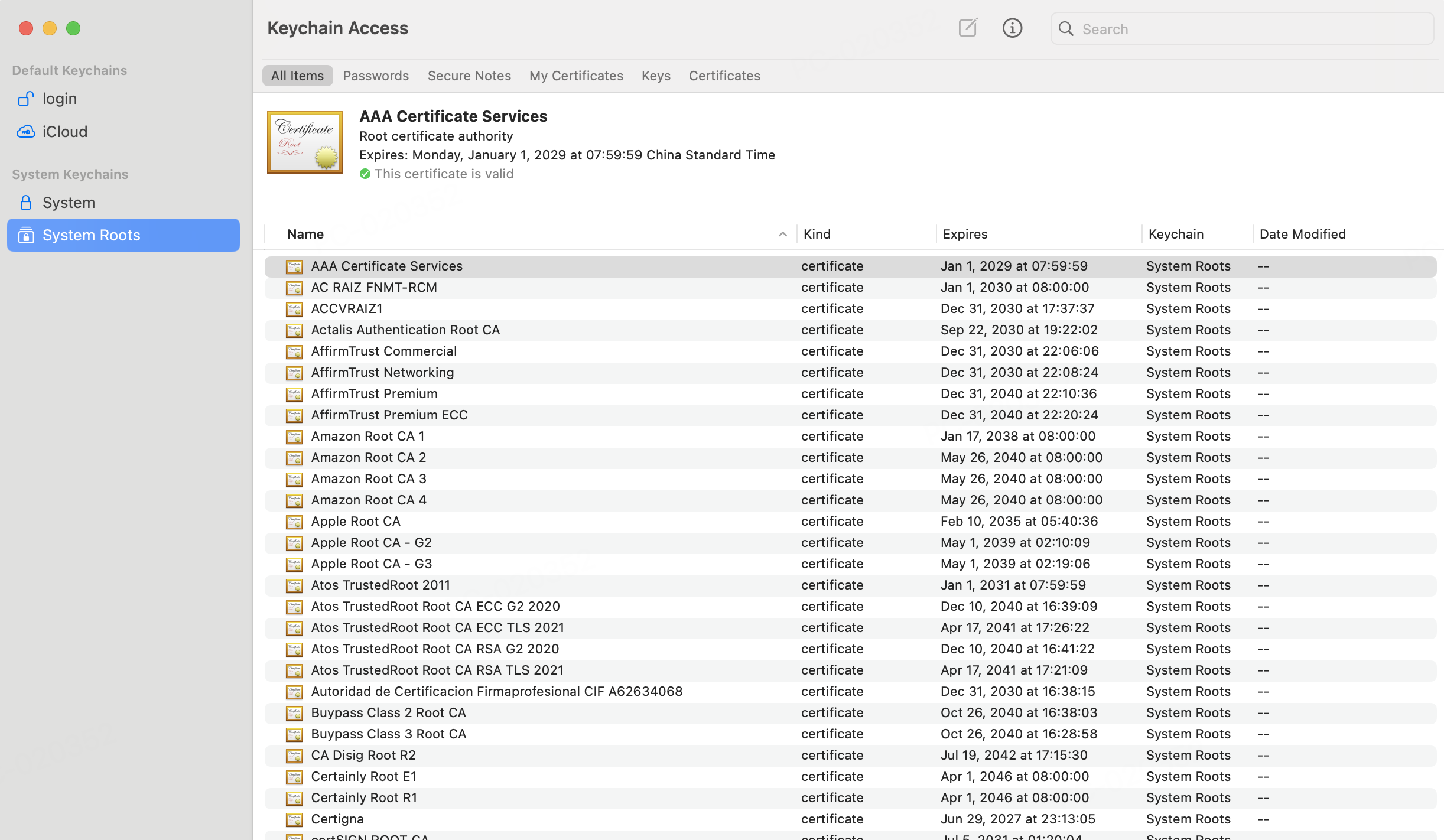Click certificate icon for AffirmTrust Commercial

click(x=294, y=351)
